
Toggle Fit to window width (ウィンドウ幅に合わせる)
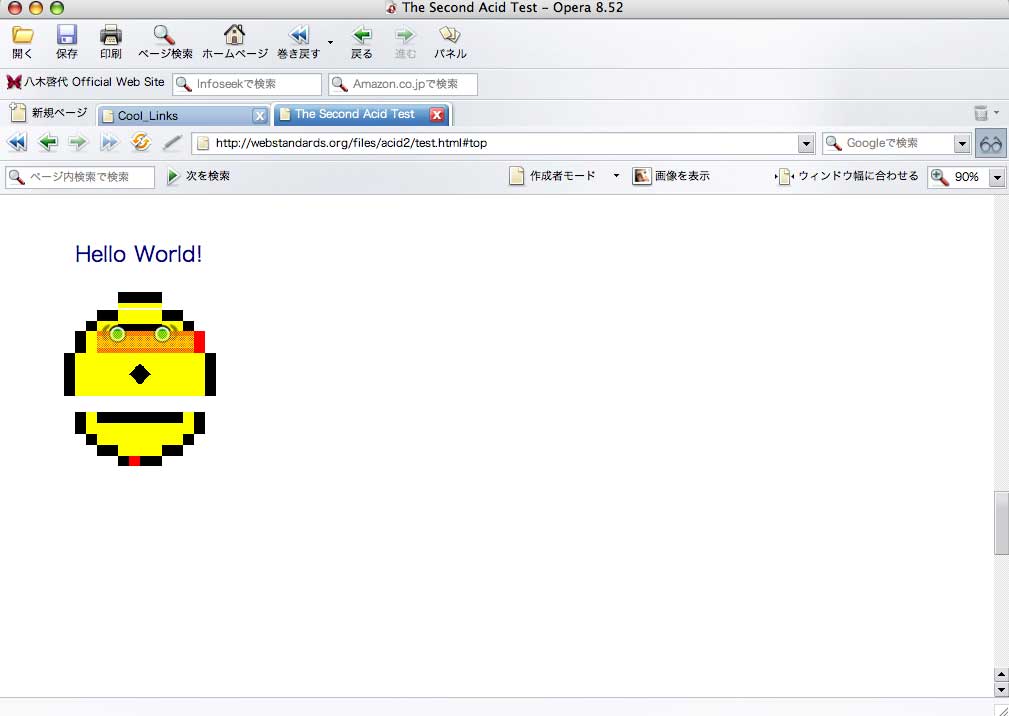tap(847, 176)
